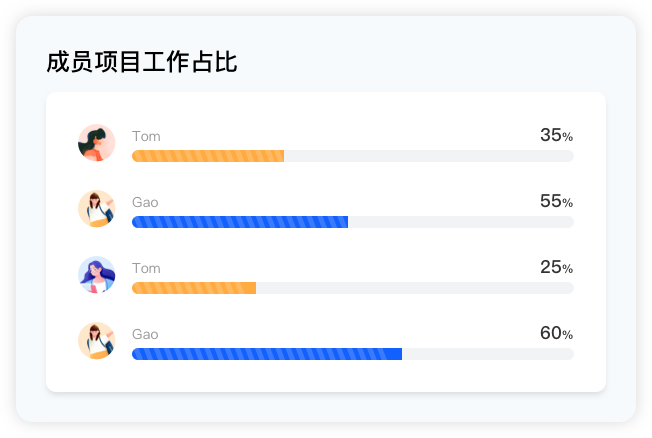This screenshot has width=652, height=438.
Task: Click the 成员项目工作占比 title
Action: pos(142,63)
